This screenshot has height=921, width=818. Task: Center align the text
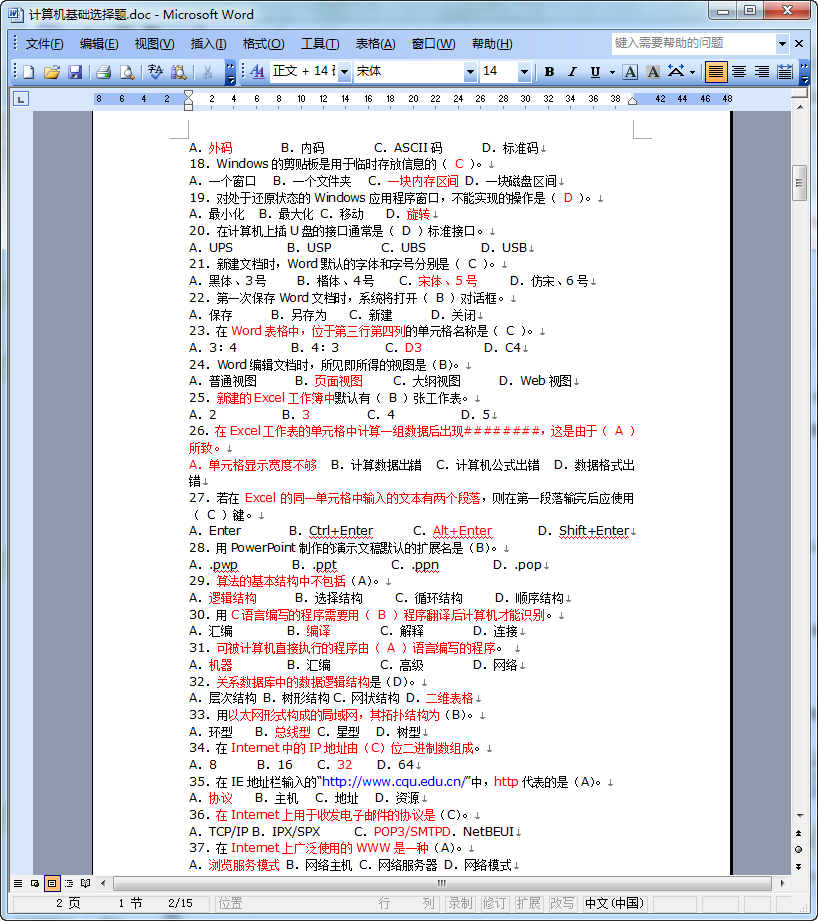click(x=739, y=72)
